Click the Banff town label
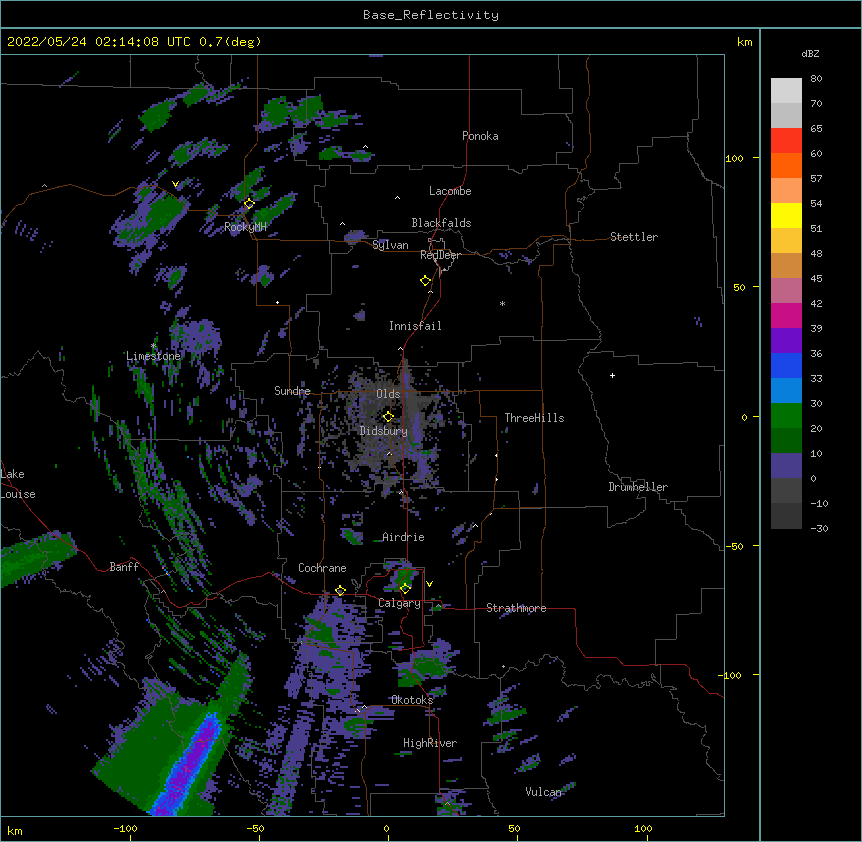Viewport: 862px width, 842px height. point(124,567)
